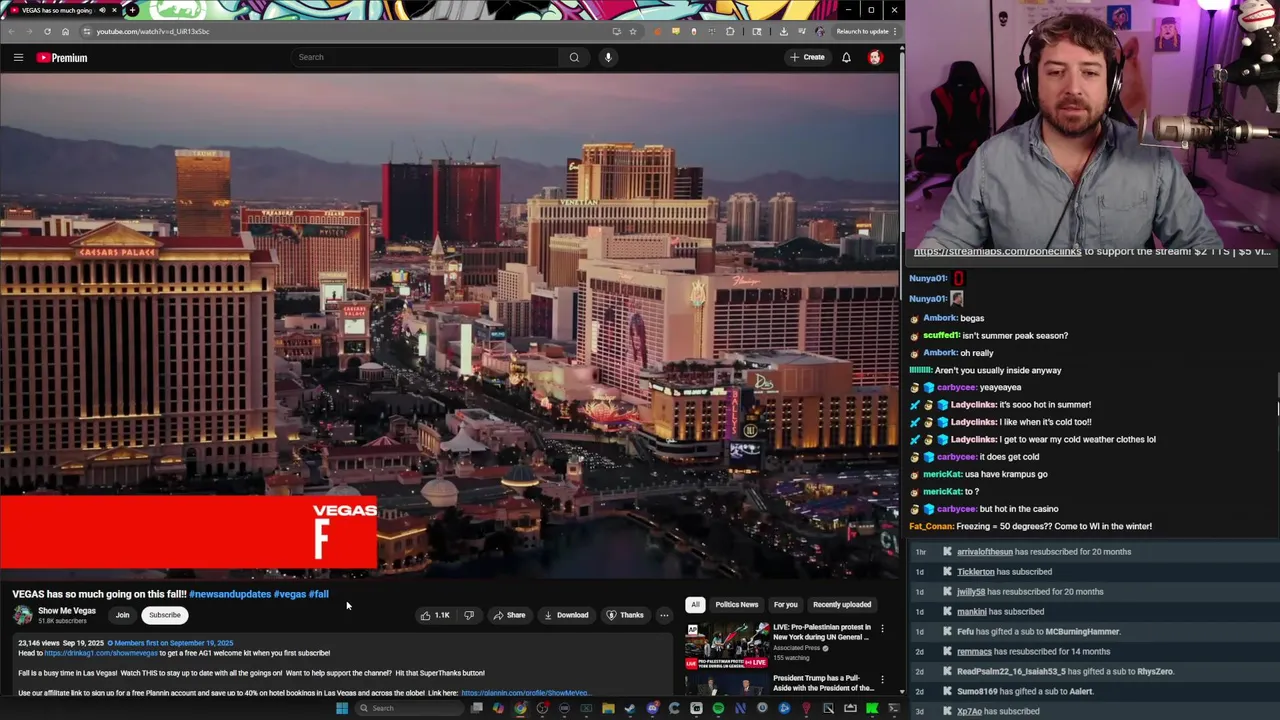1280x720 pixels.
Task: Click the browser address bar URL
Action: pos(153,31)
